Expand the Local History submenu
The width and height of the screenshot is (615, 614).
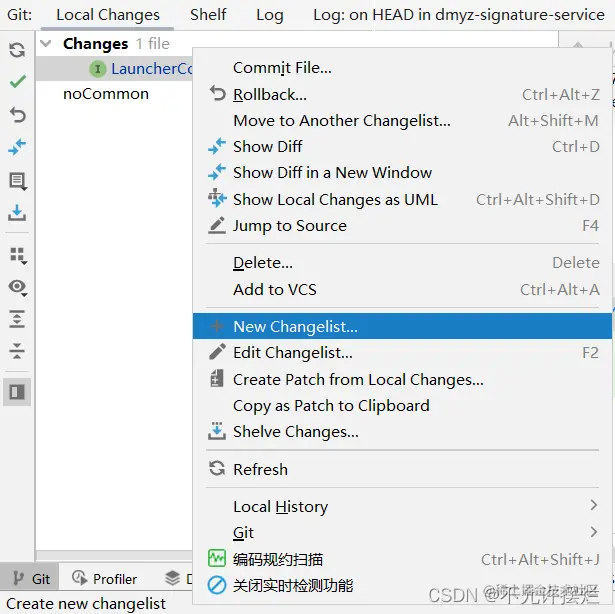click(x=280, y=507)
